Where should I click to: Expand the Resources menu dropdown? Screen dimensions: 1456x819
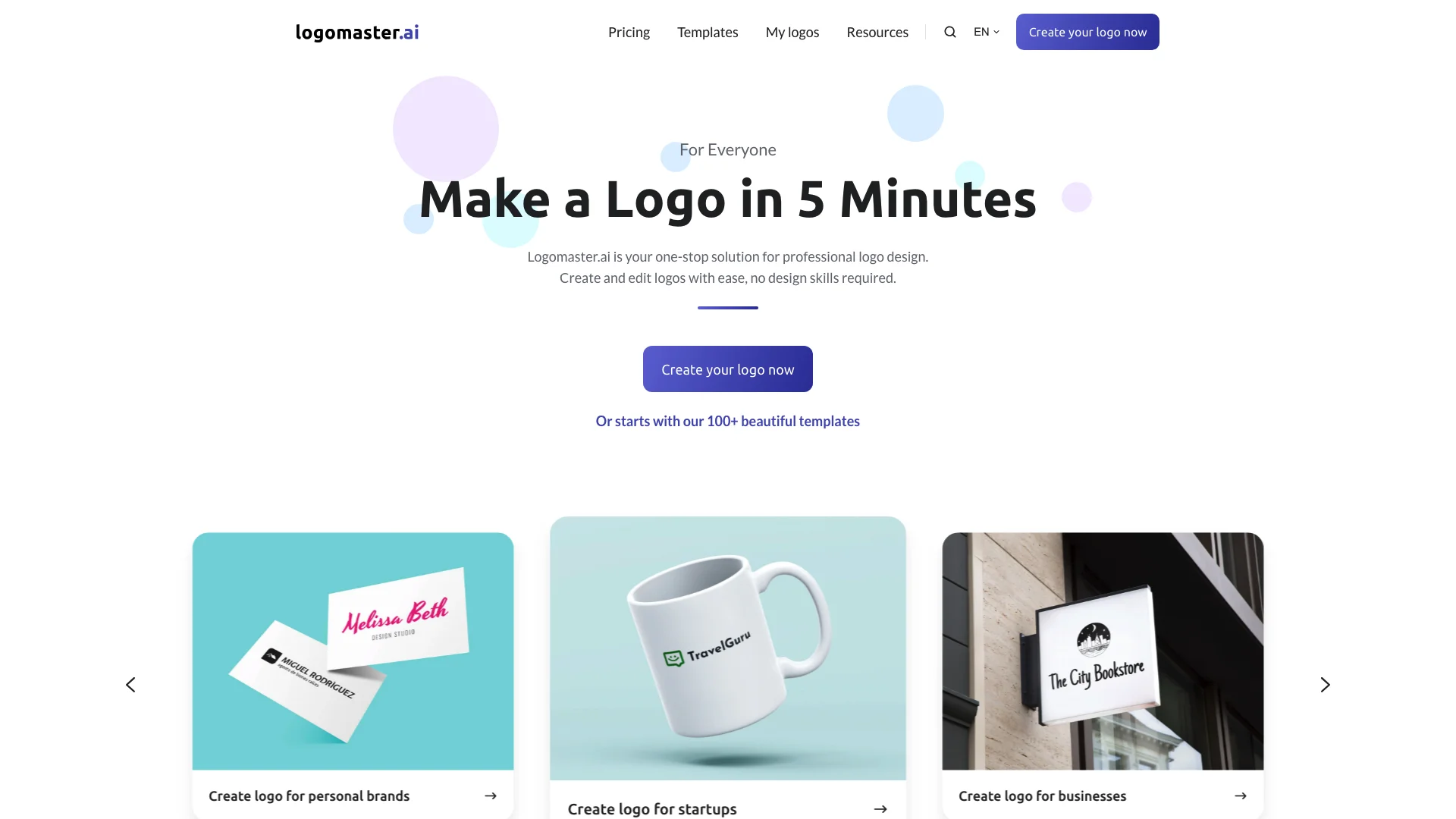(877, 32)
